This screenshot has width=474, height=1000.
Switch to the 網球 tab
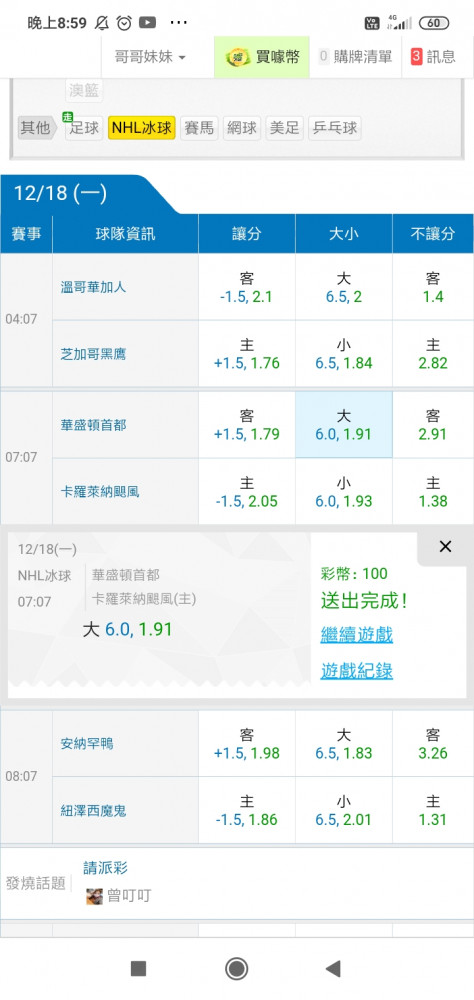[x=241, y=128]
